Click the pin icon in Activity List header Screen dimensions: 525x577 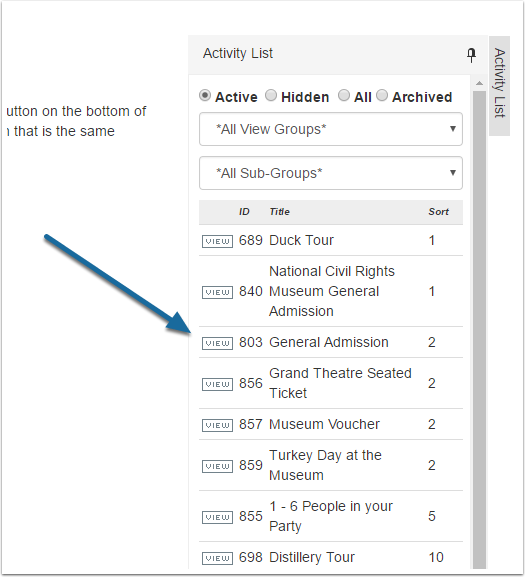tap(471, 55)
